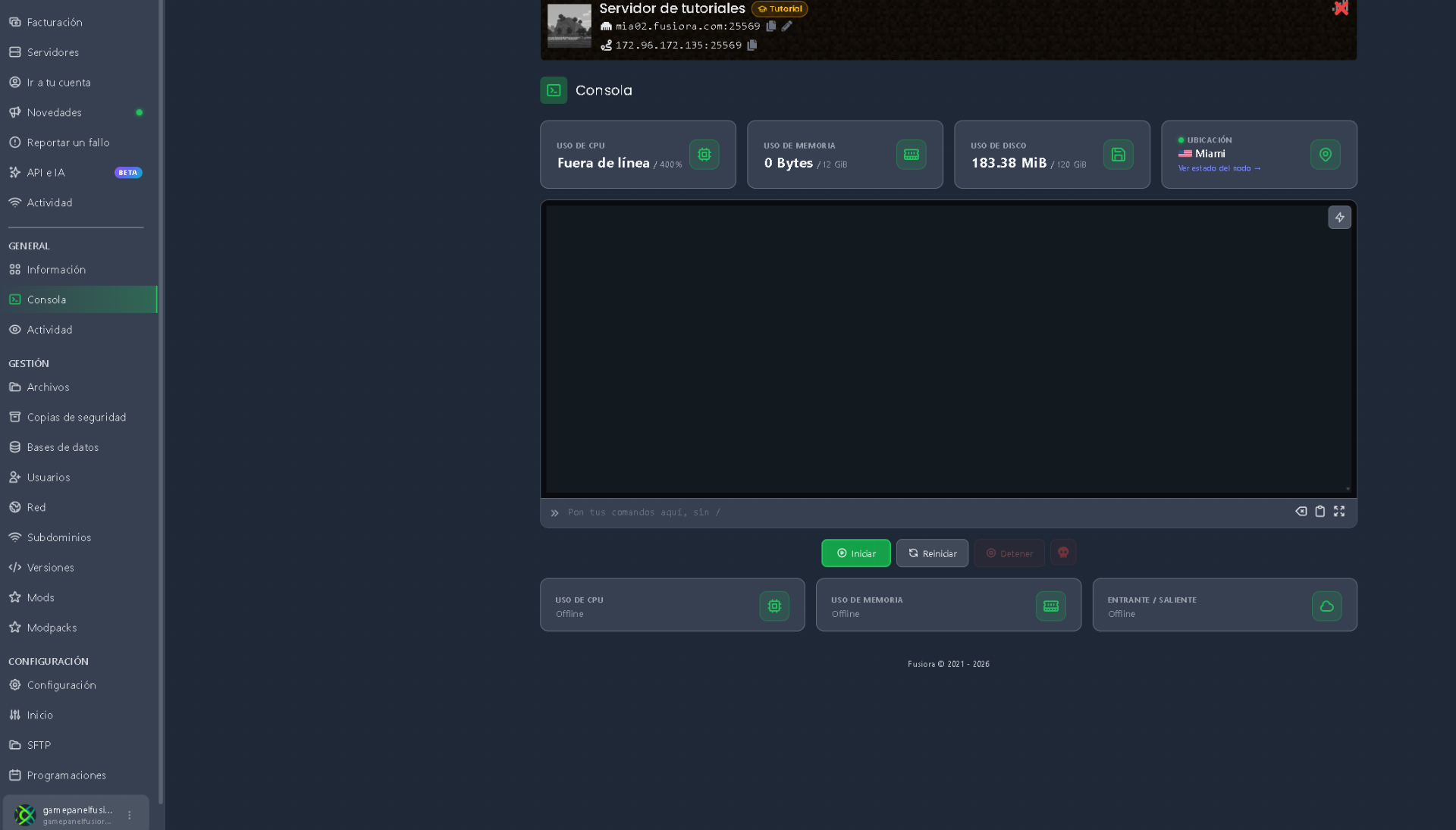The height and width of the screenshot is (830, 1456).
Task: Copy the mia02.fusiora.com:25569 address
Action: 770,26
